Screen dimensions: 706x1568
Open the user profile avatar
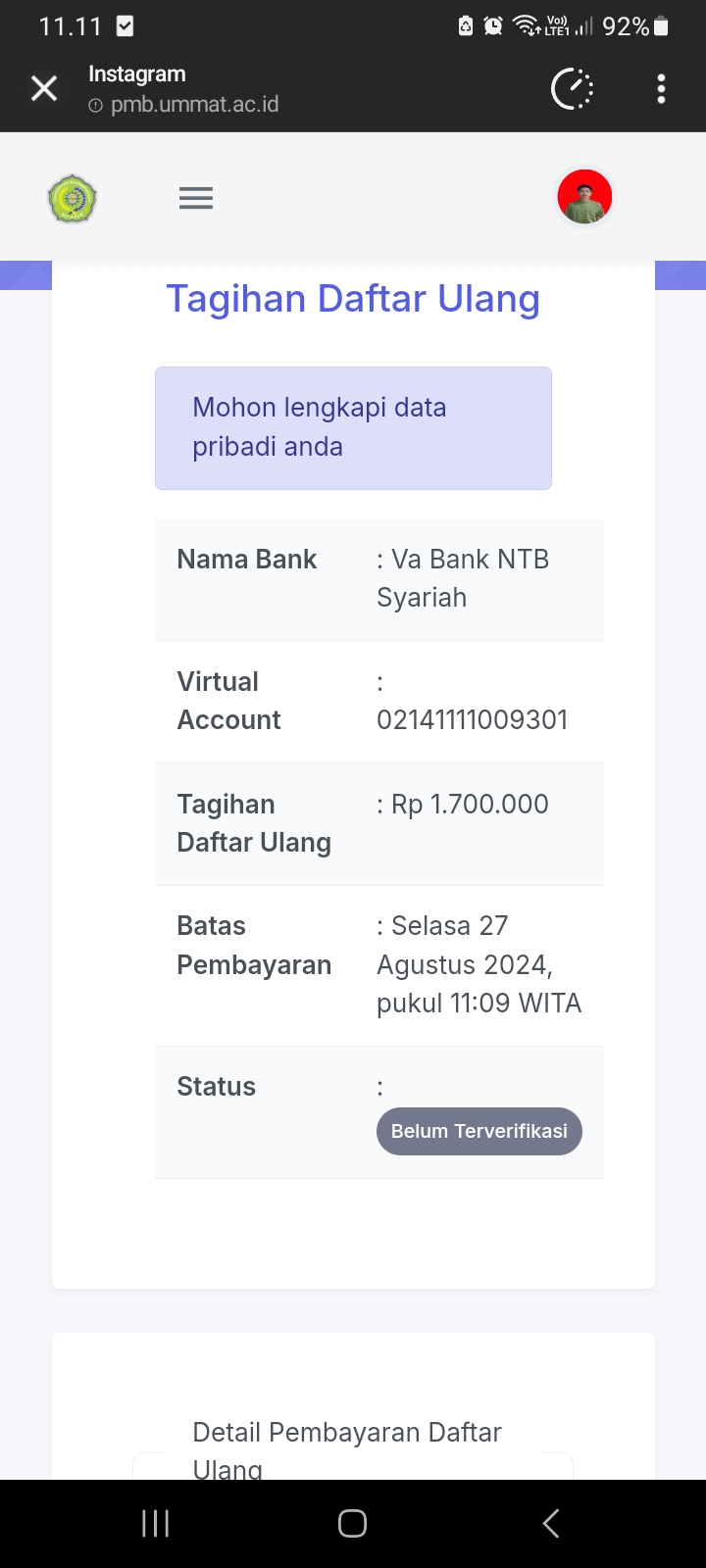click(584, 197)
